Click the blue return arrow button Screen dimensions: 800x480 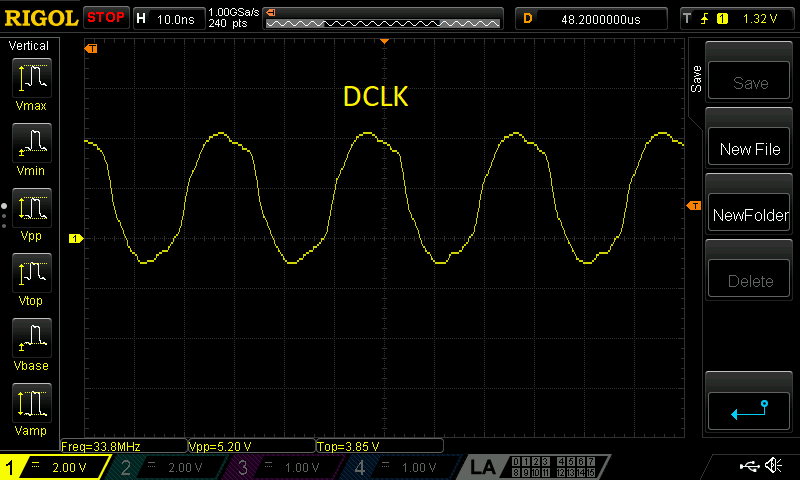click(x=749, y=411)
